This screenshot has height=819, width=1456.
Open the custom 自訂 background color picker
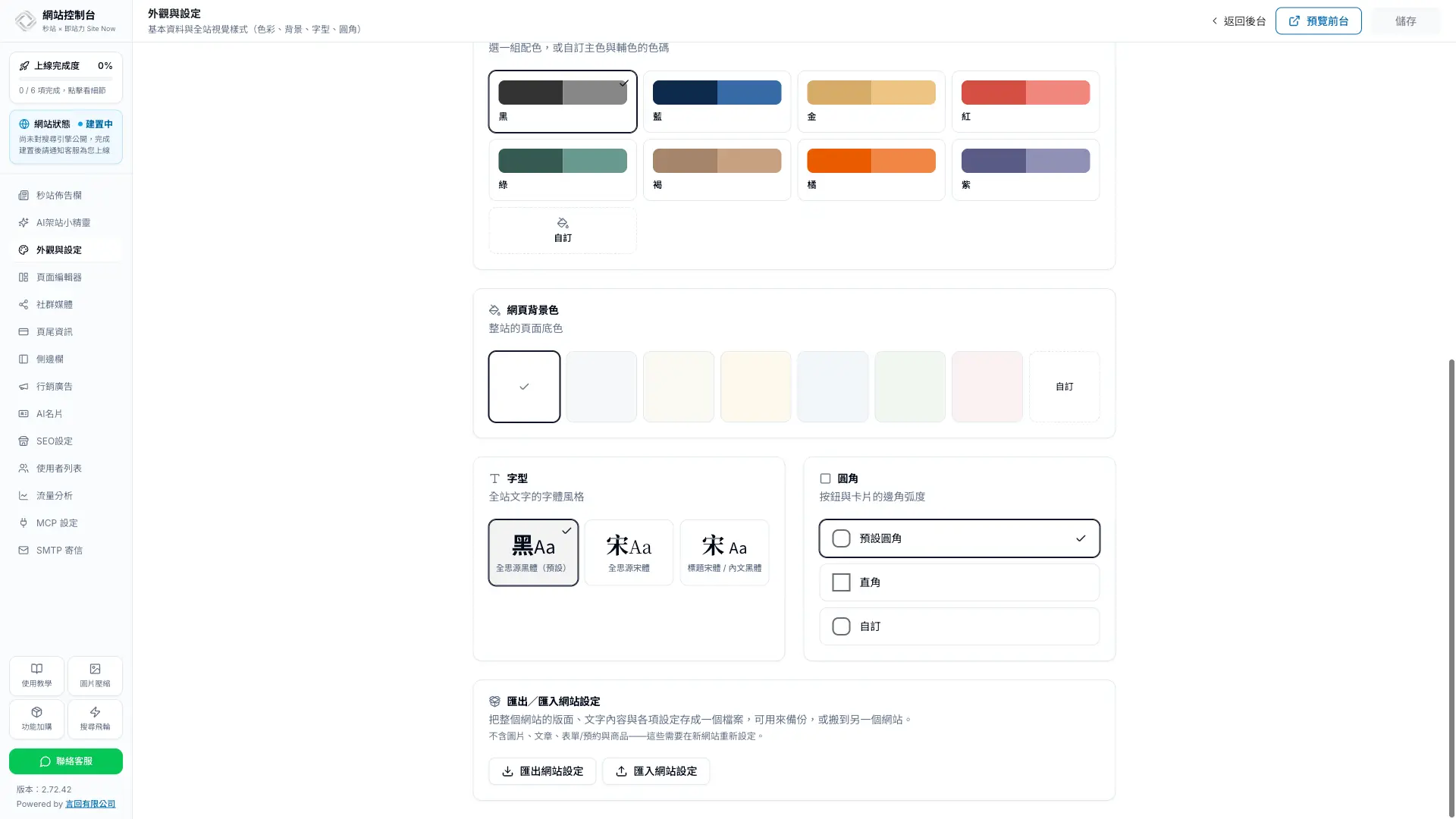pos(1064,387)
